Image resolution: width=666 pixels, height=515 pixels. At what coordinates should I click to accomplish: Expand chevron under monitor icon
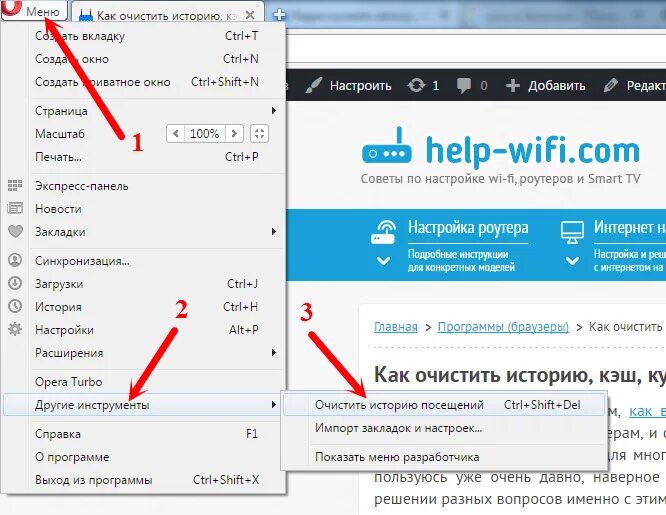click(572, 260)
